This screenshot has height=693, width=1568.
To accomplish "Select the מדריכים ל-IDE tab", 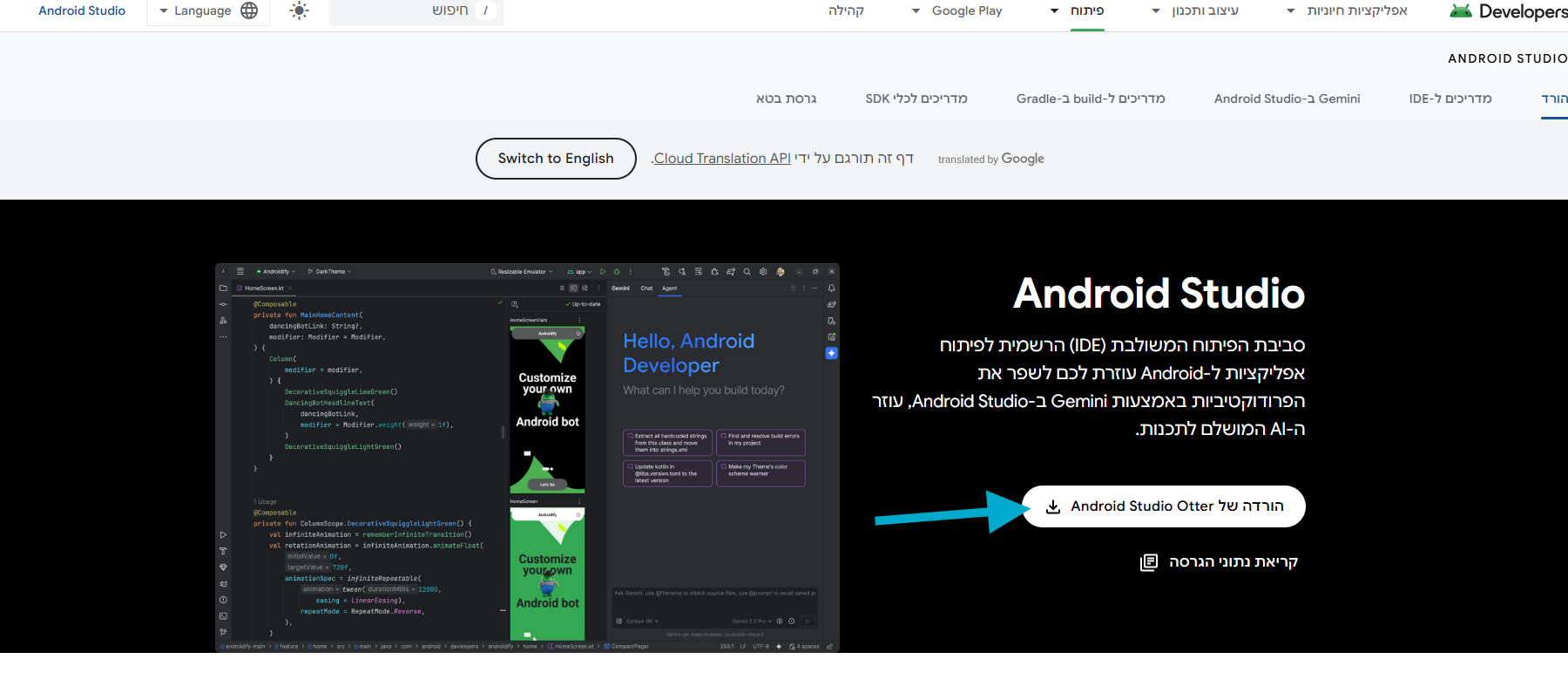I will (x=1450, y=99).
